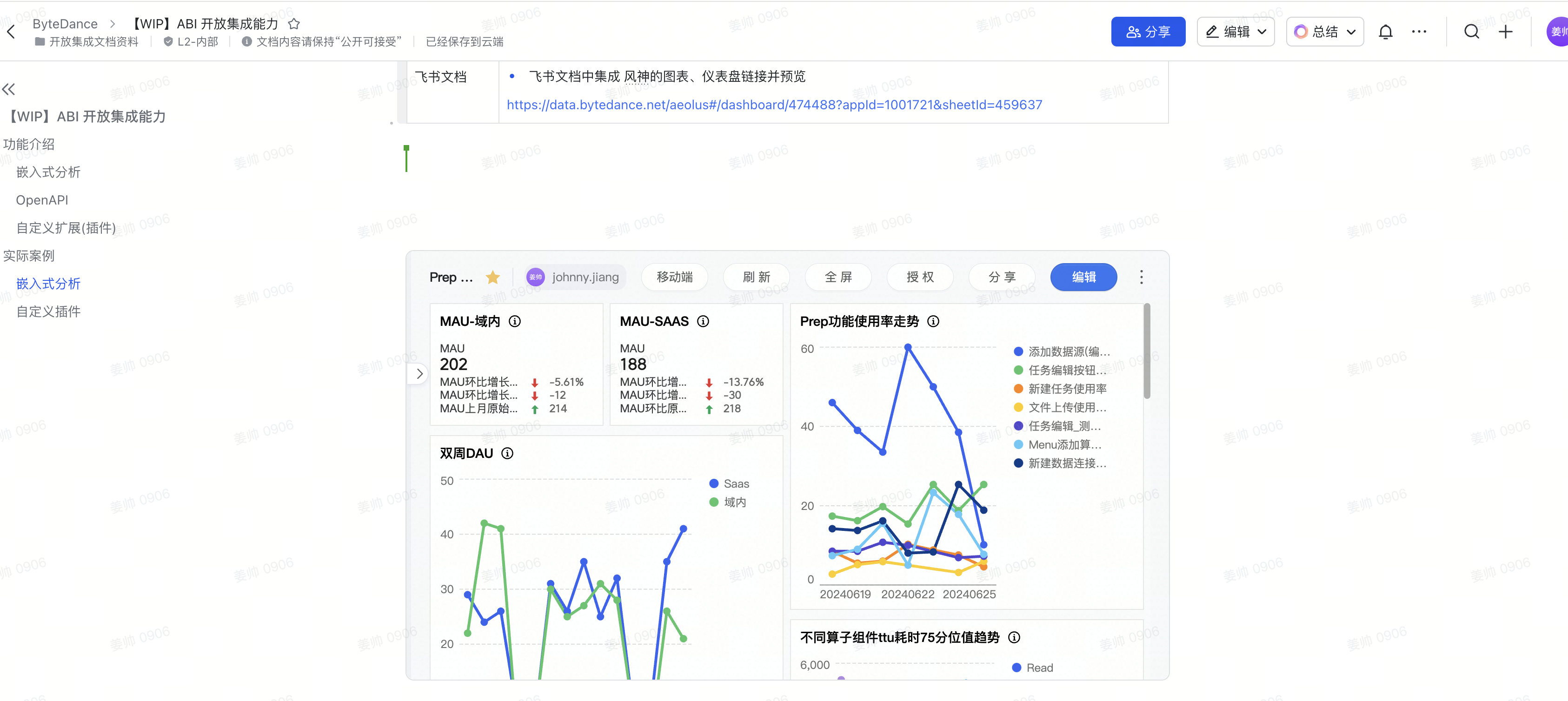Toggle the 域内 legend in 双周DAU chart
The image size is (1568, 701).
(728, 502)
